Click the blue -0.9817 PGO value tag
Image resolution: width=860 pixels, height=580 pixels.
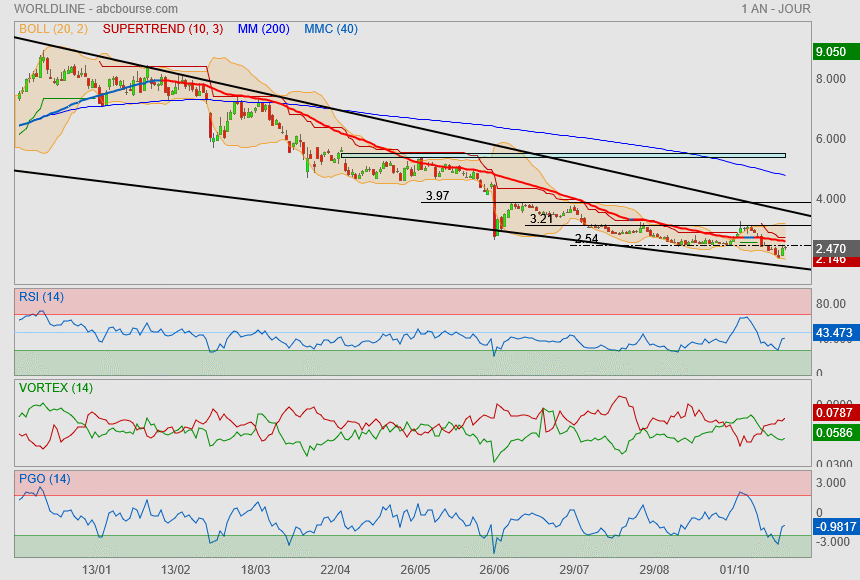click(x=835, y=526)
